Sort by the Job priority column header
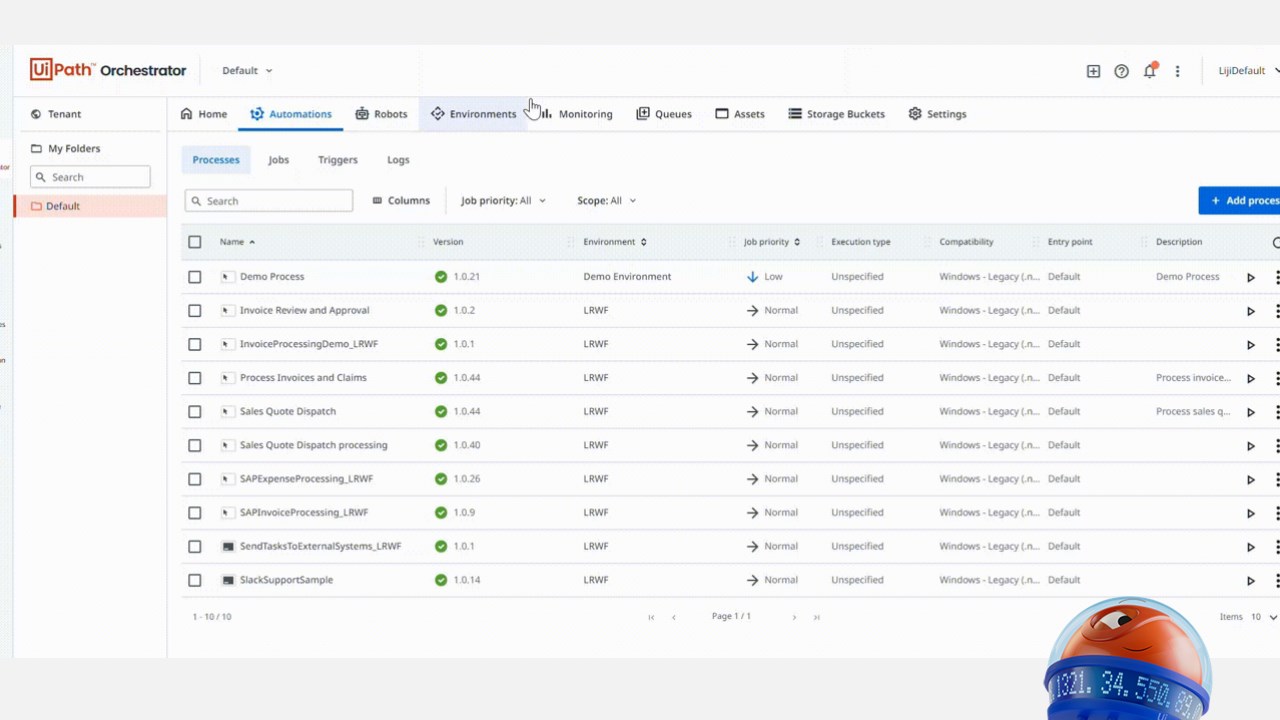This screenshot has height=720, width=1280. coord(772,242)
